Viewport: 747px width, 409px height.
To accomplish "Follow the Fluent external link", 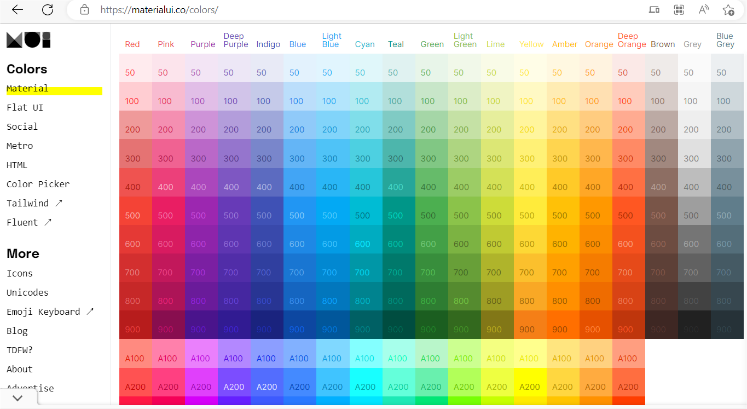I will point(29,222).
